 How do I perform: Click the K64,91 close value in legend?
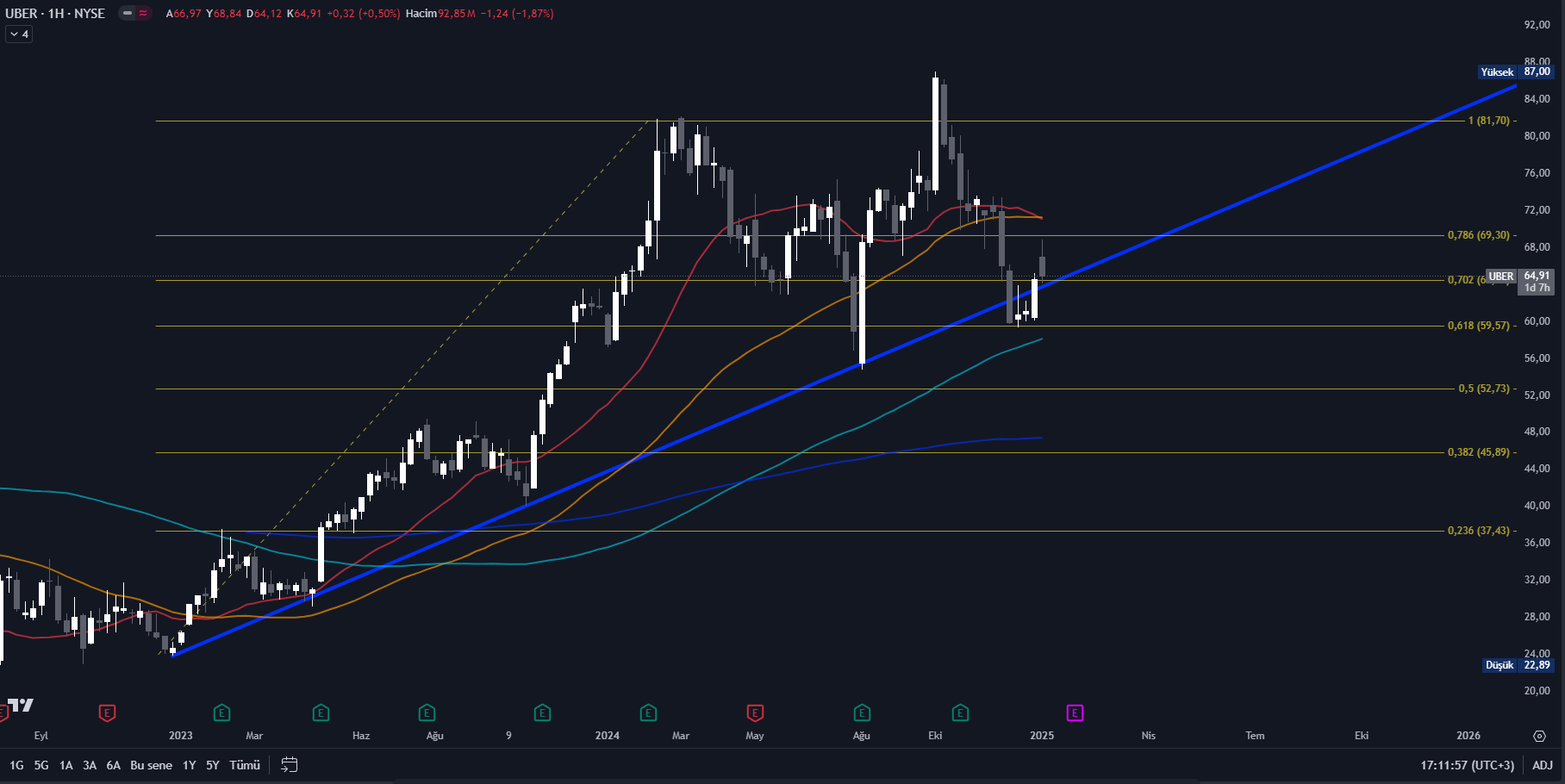coord(304,14)
